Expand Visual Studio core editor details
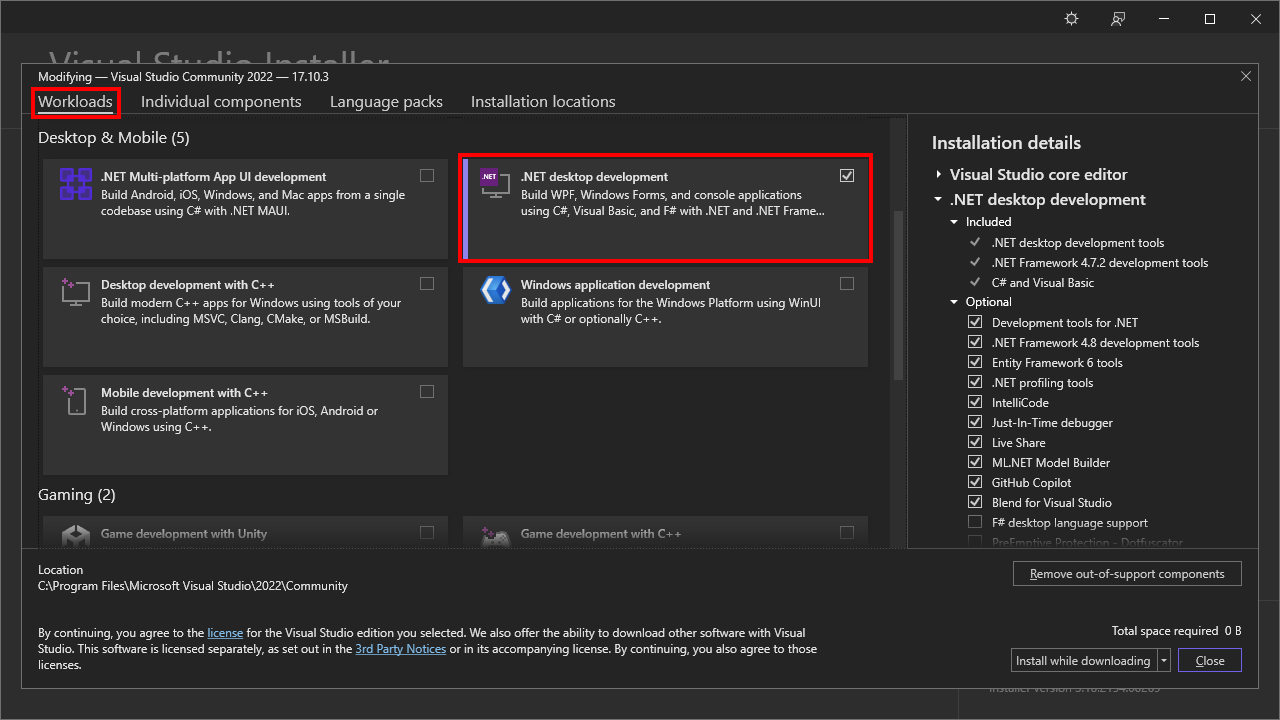The height and width of the screenshot is (720, 1280). tap(939, 175)
